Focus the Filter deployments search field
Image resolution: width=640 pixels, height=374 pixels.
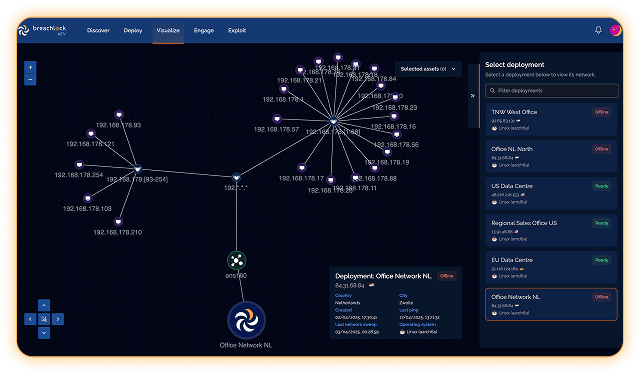(552, 91)
